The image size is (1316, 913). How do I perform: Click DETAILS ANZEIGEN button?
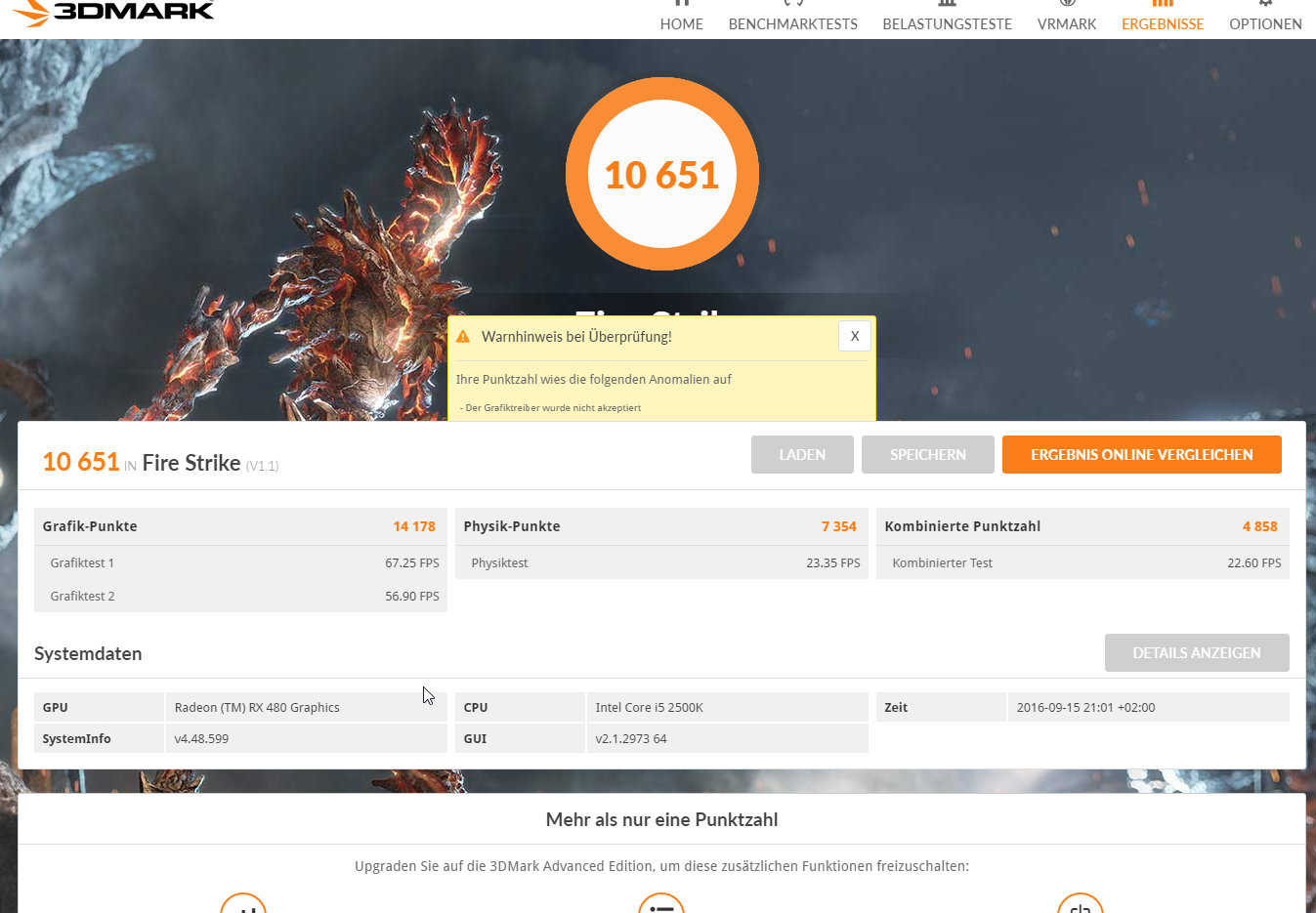point(1197,652)
